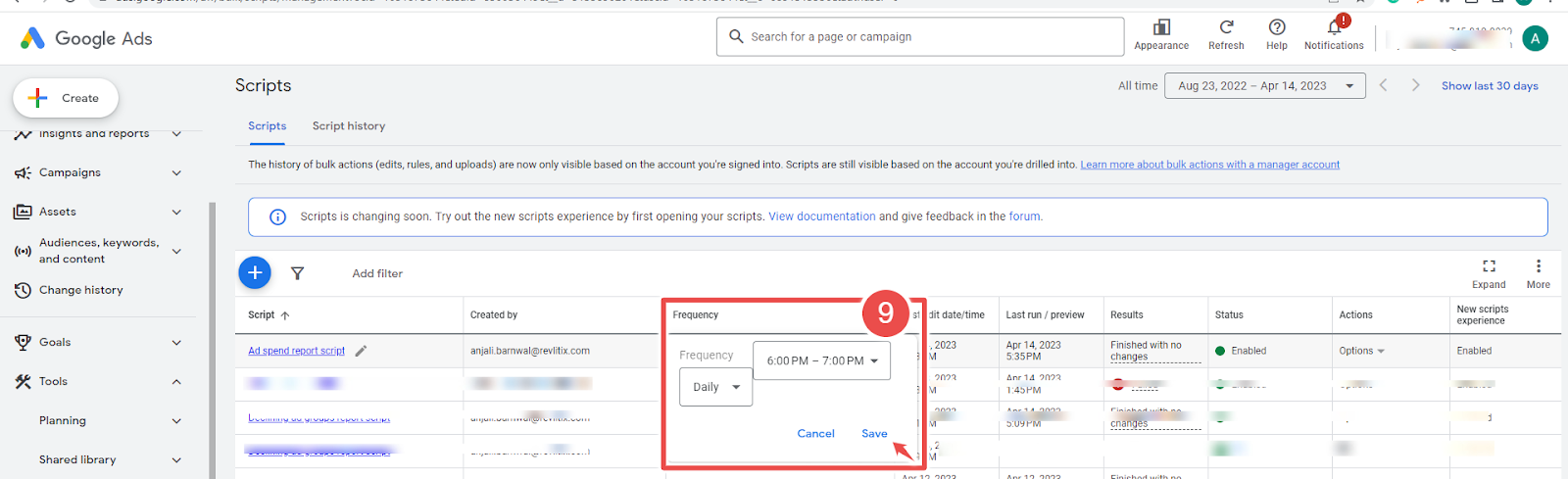This screenshot has height=479, width=1568.
Task: Open the Ad spend report script link
Action: point(296,351)
